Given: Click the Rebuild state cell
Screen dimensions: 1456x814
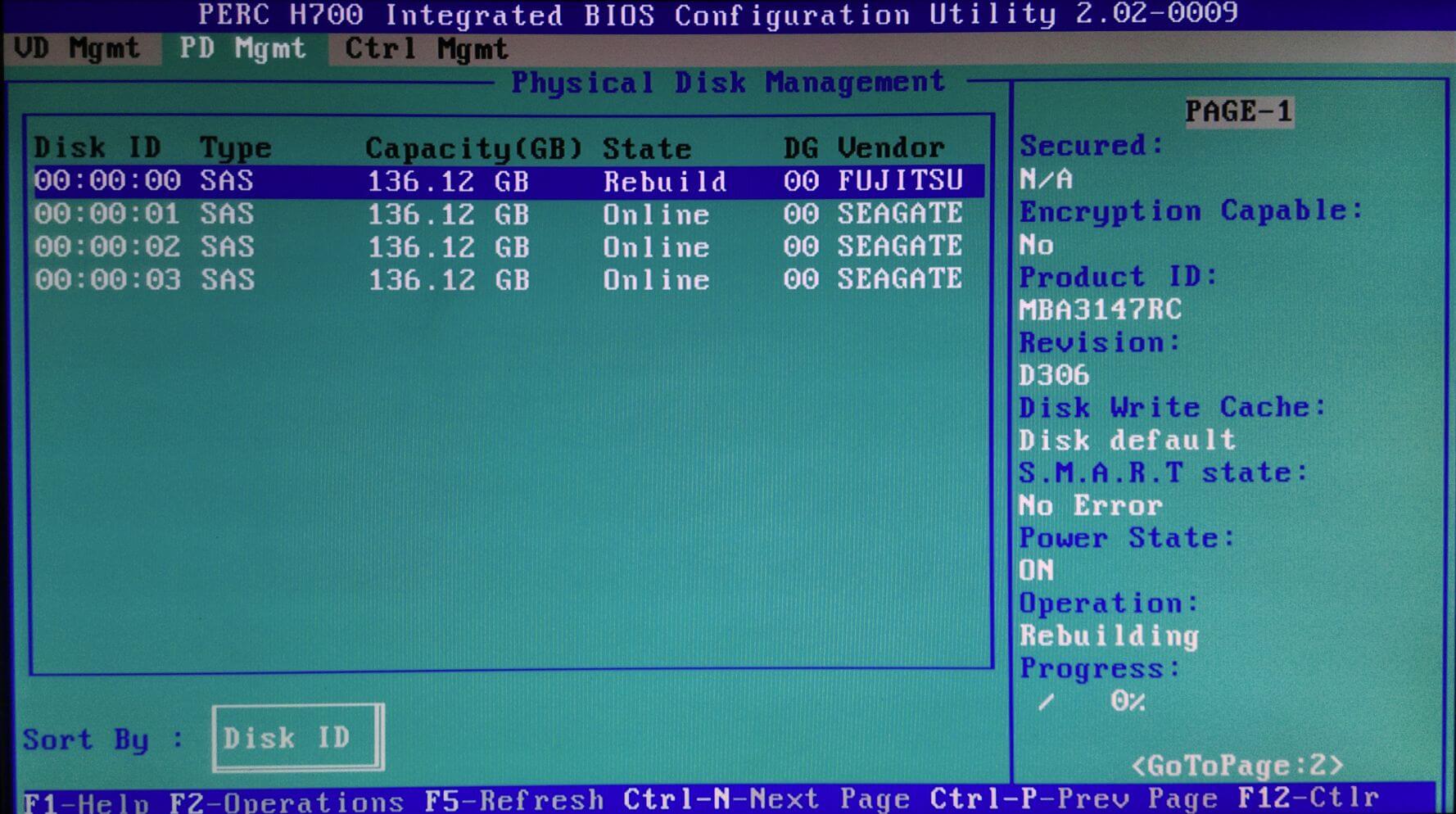Looking at the screenshot, I should pyautogui.click(x=665, y=182).
